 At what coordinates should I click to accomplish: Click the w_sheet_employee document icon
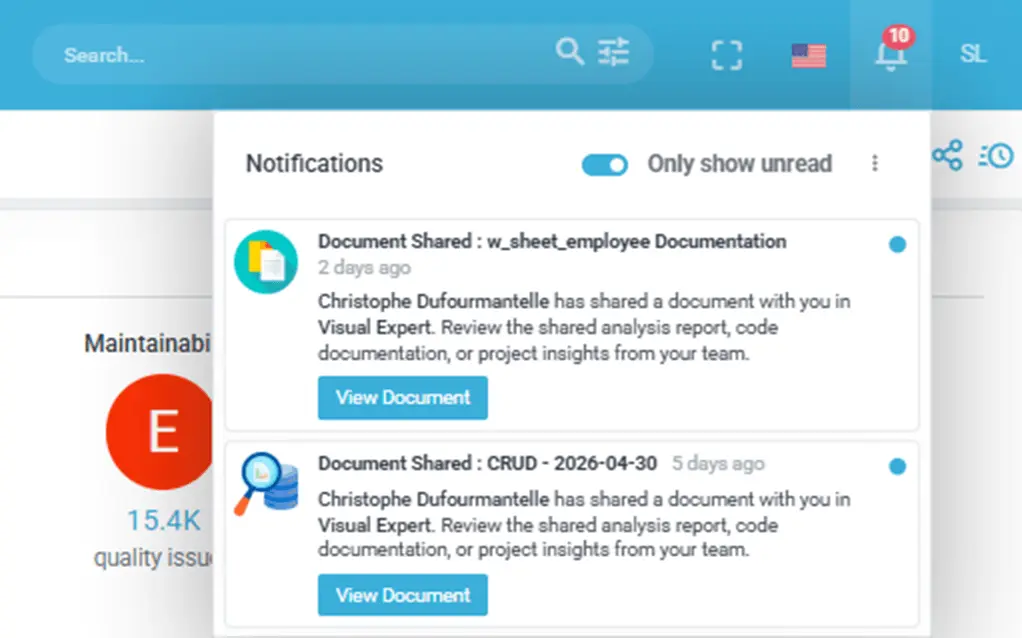click(266, 262)
